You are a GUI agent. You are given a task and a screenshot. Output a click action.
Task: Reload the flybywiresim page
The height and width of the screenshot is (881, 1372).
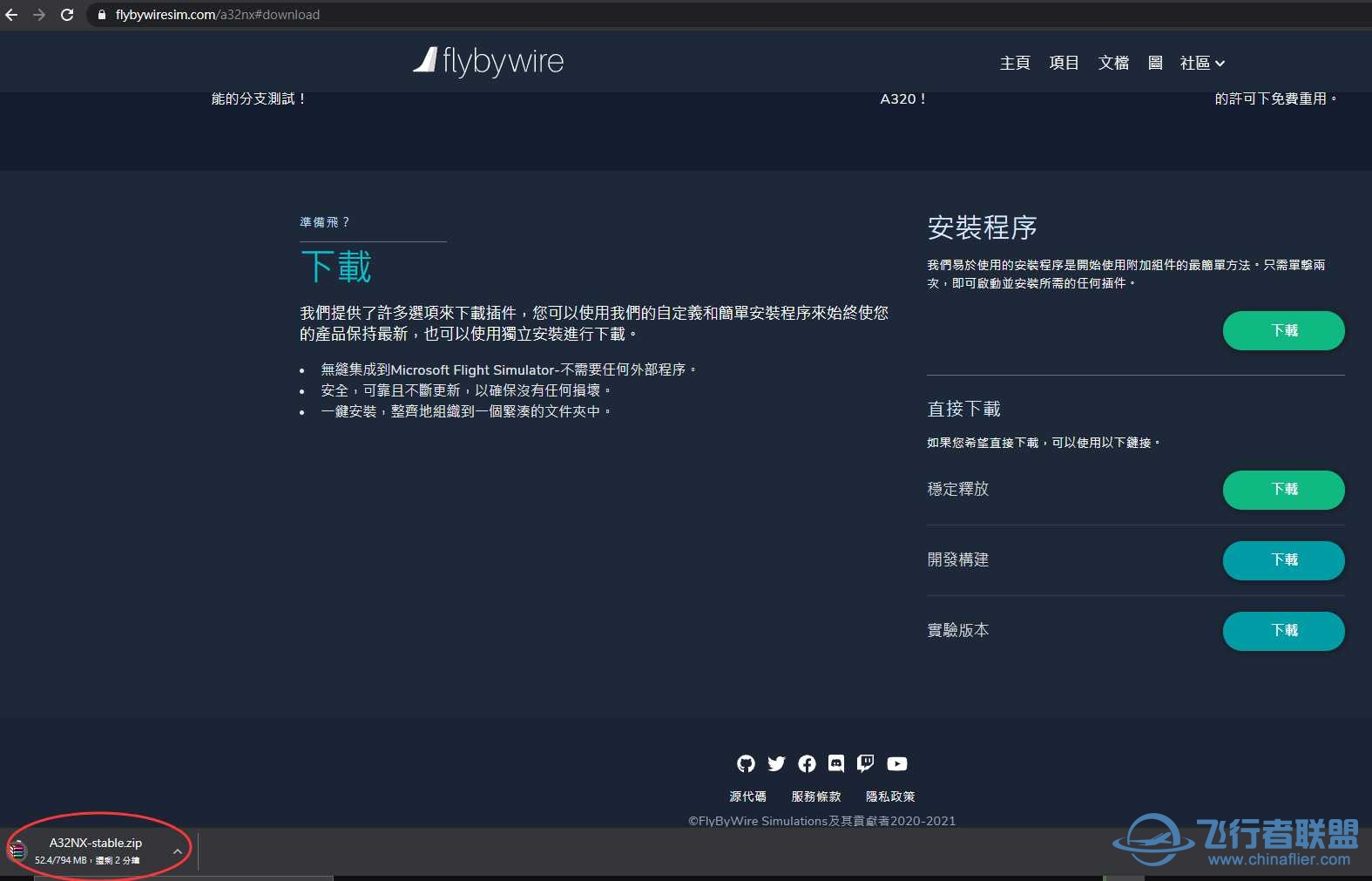point(67,15)
